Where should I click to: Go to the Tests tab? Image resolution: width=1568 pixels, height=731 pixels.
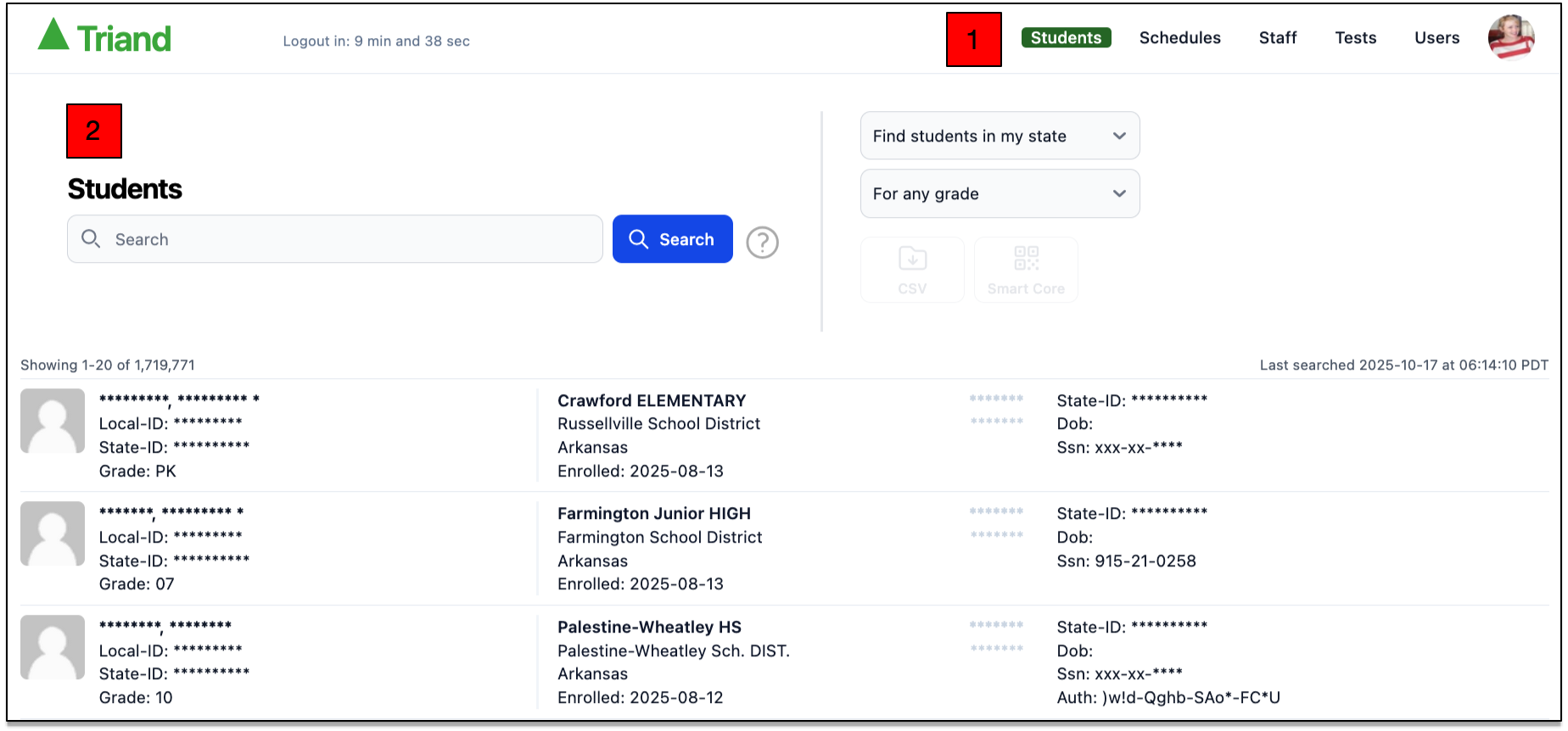(x=1355, y=37)
